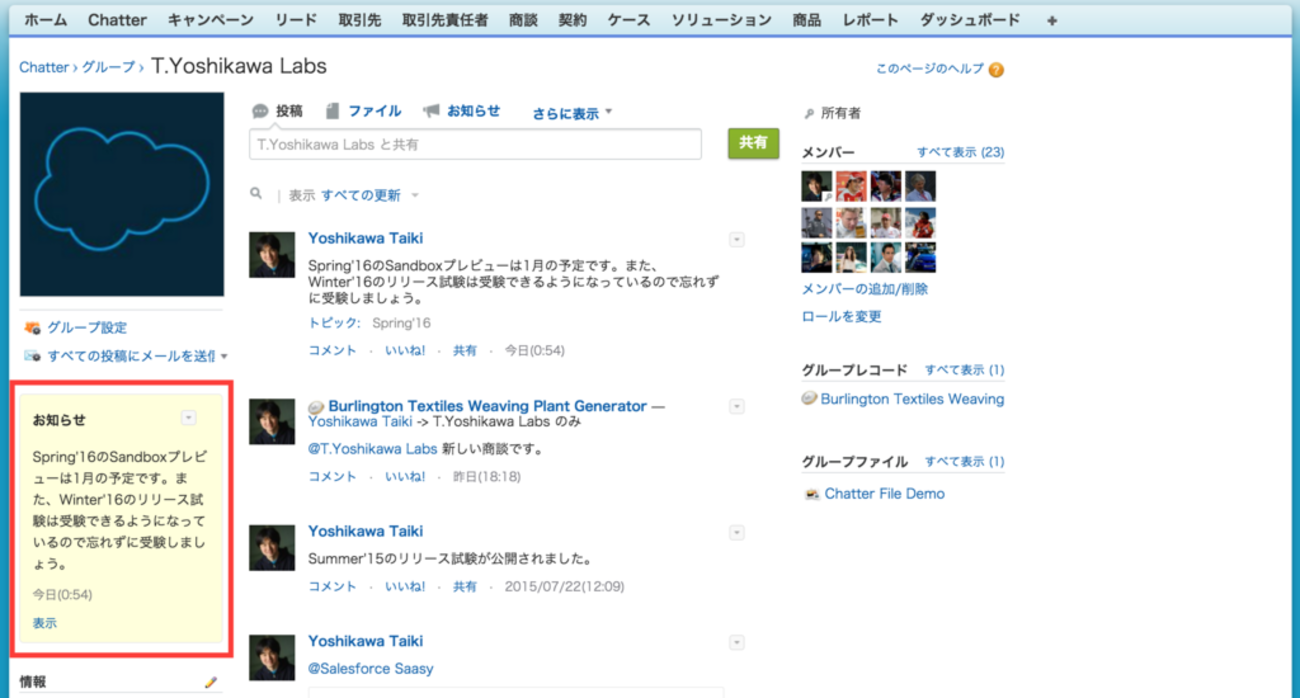
Task: Click the Spring'16 topic link
Action: tap(401, 323)
